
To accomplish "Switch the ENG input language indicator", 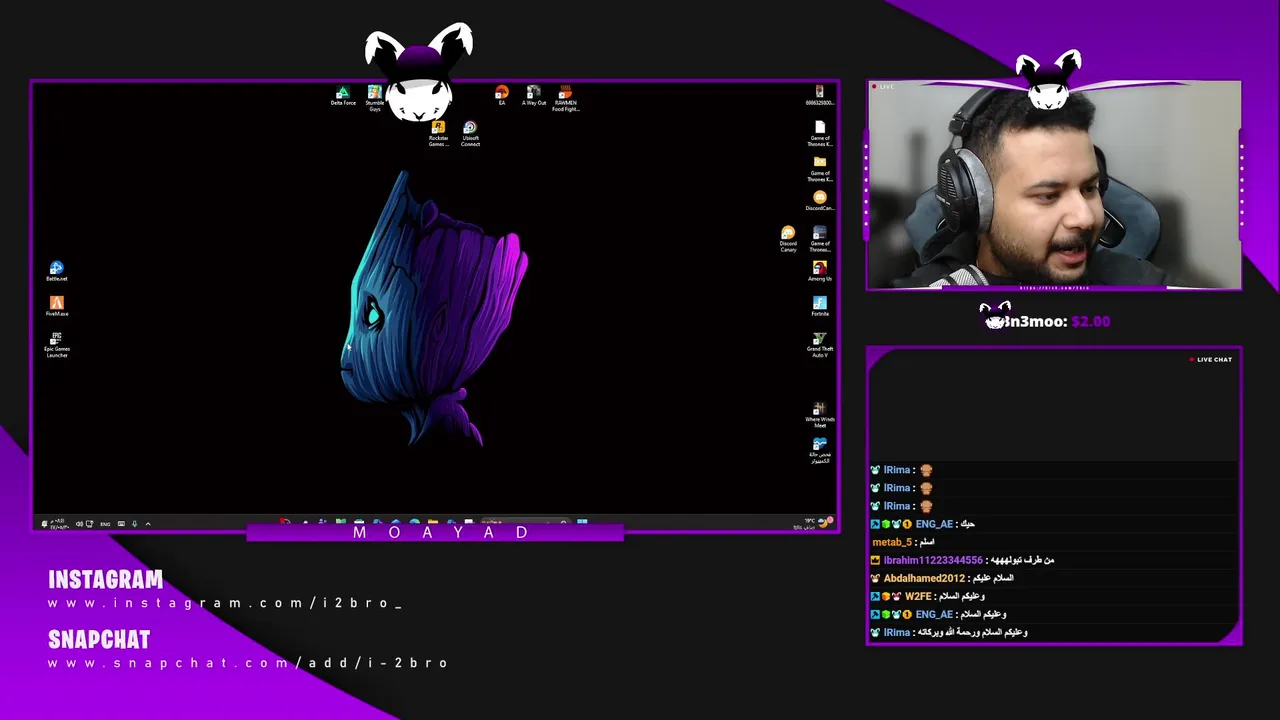I will pos(105,523).
